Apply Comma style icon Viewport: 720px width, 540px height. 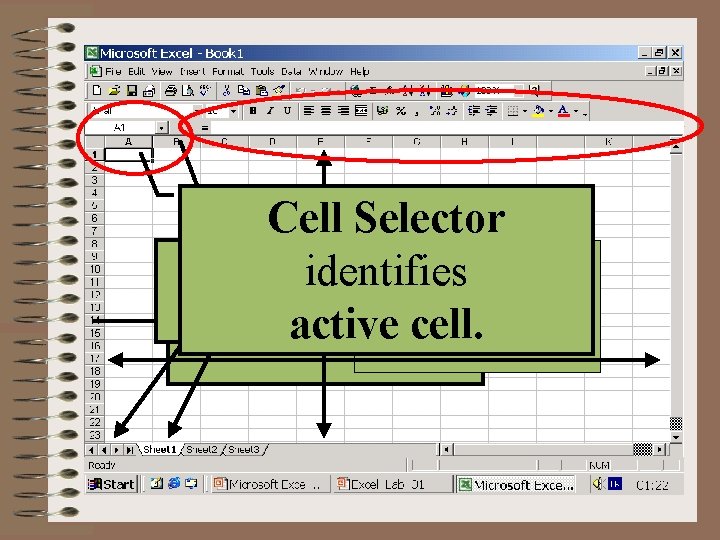tap(416, 111)
